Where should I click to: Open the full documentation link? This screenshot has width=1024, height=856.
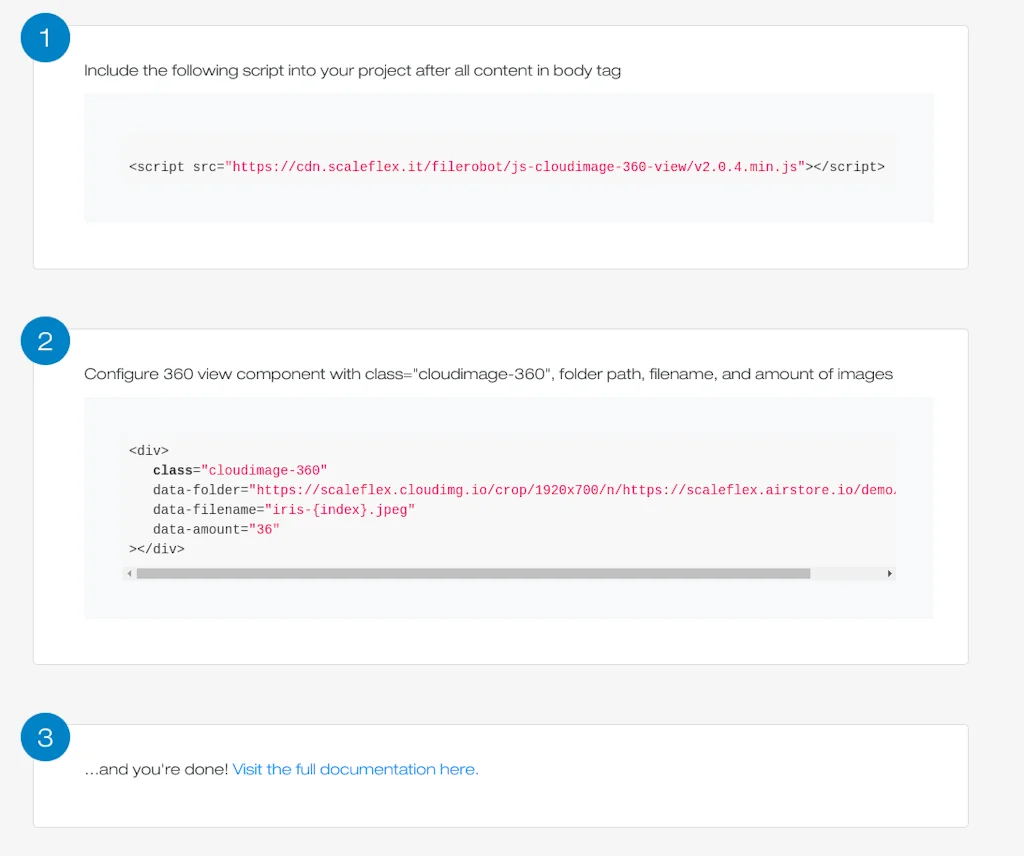click(355, 770)
